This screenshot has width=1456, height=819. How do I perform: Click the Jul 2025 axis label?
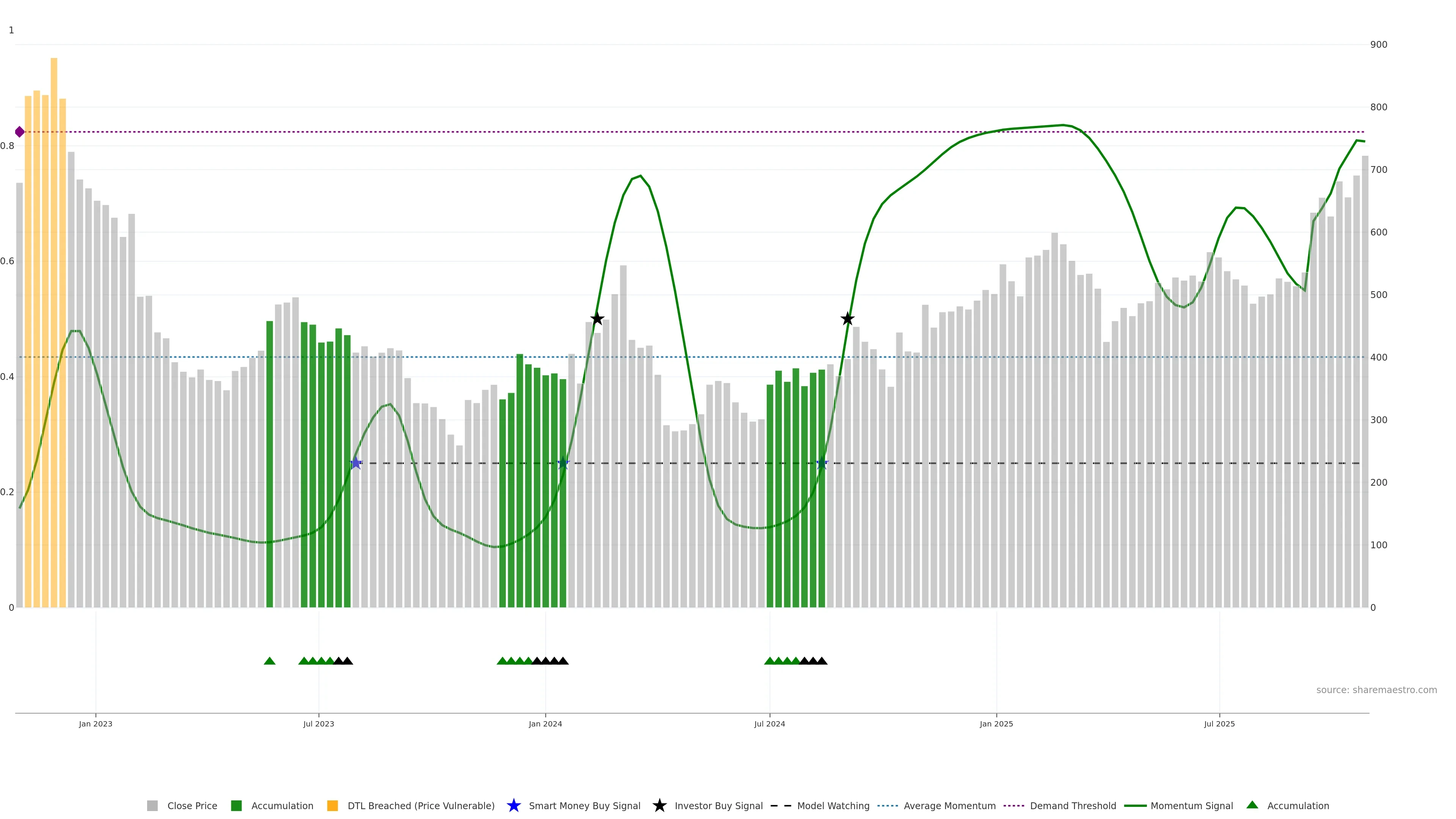(x=1219, y=723)
